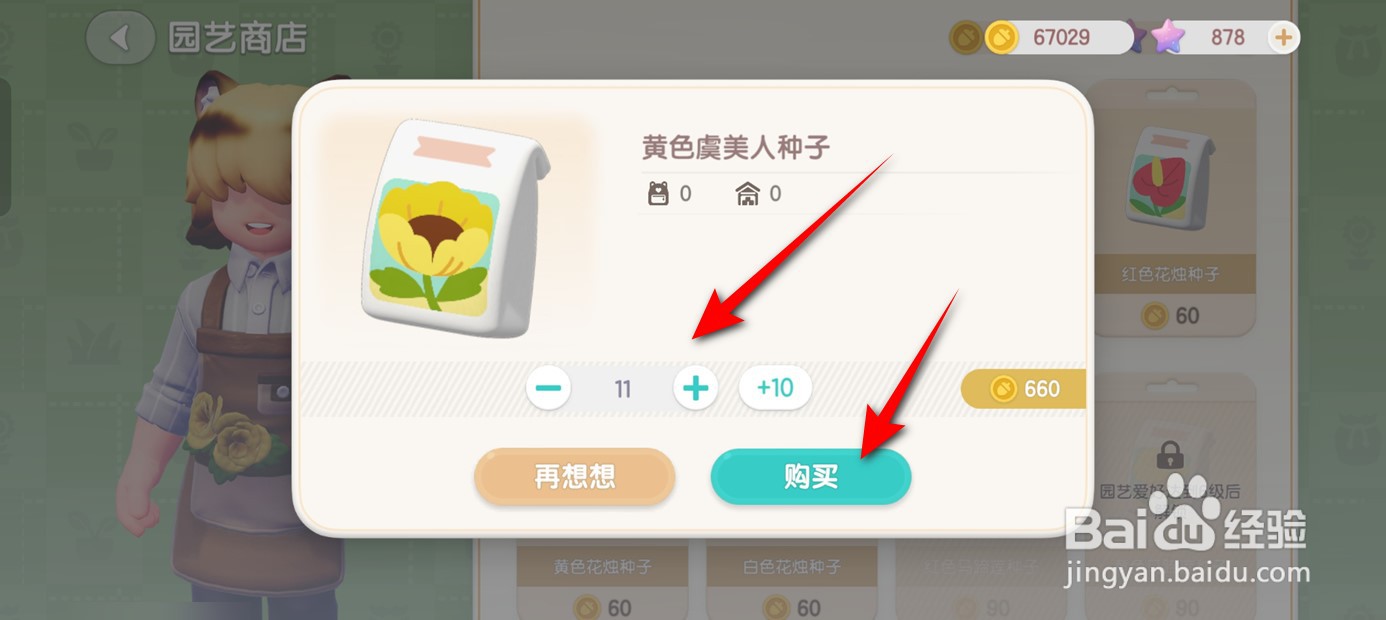The height and width of the screenshot is (620, 1386).
Task: Increase seed quantity with the plus button
Action: [696, 387]
